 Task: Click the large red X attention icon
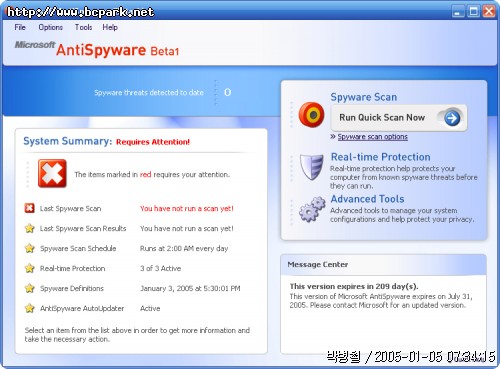[52, 173]
